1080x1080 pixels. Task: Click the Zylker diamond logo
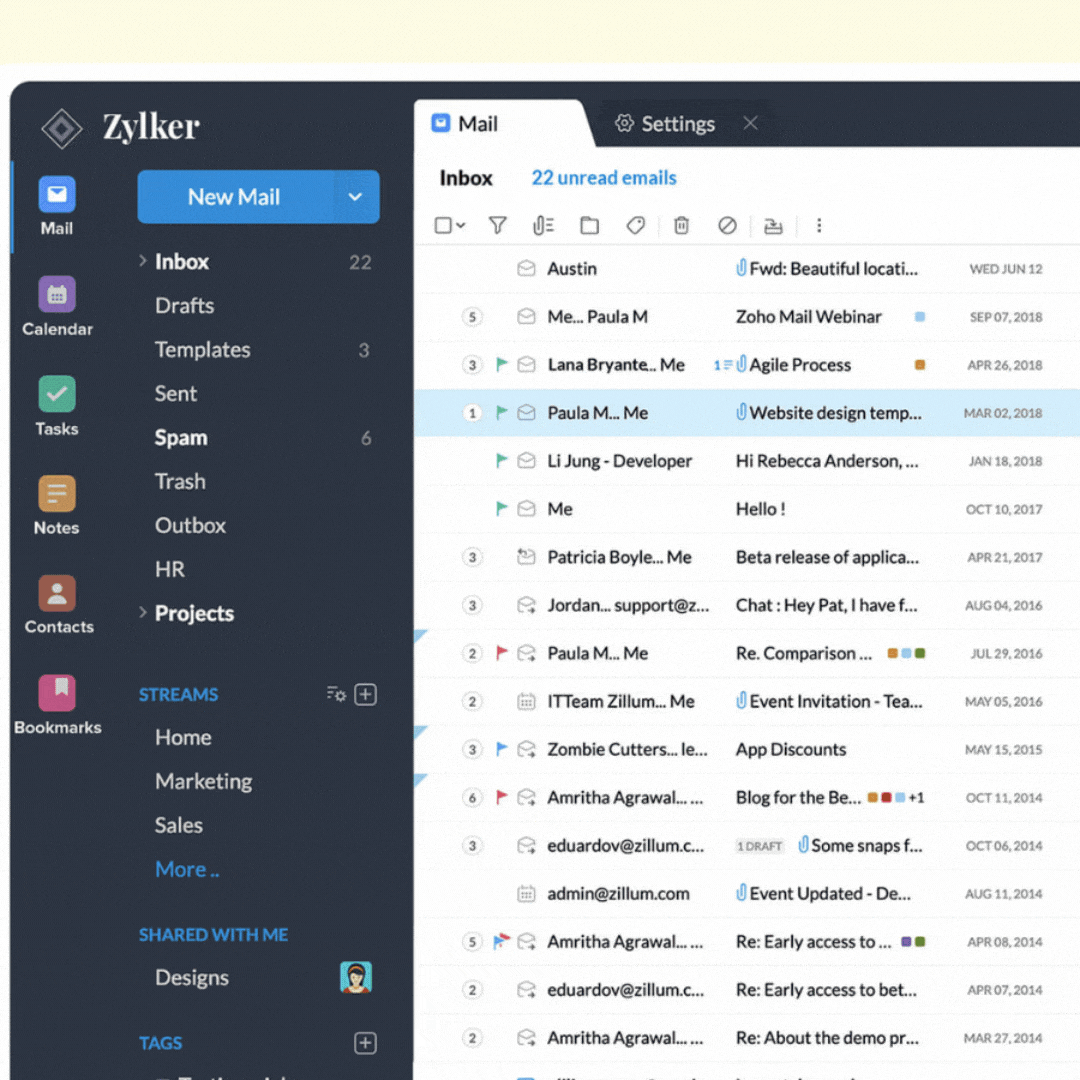(x=62, y=128)
